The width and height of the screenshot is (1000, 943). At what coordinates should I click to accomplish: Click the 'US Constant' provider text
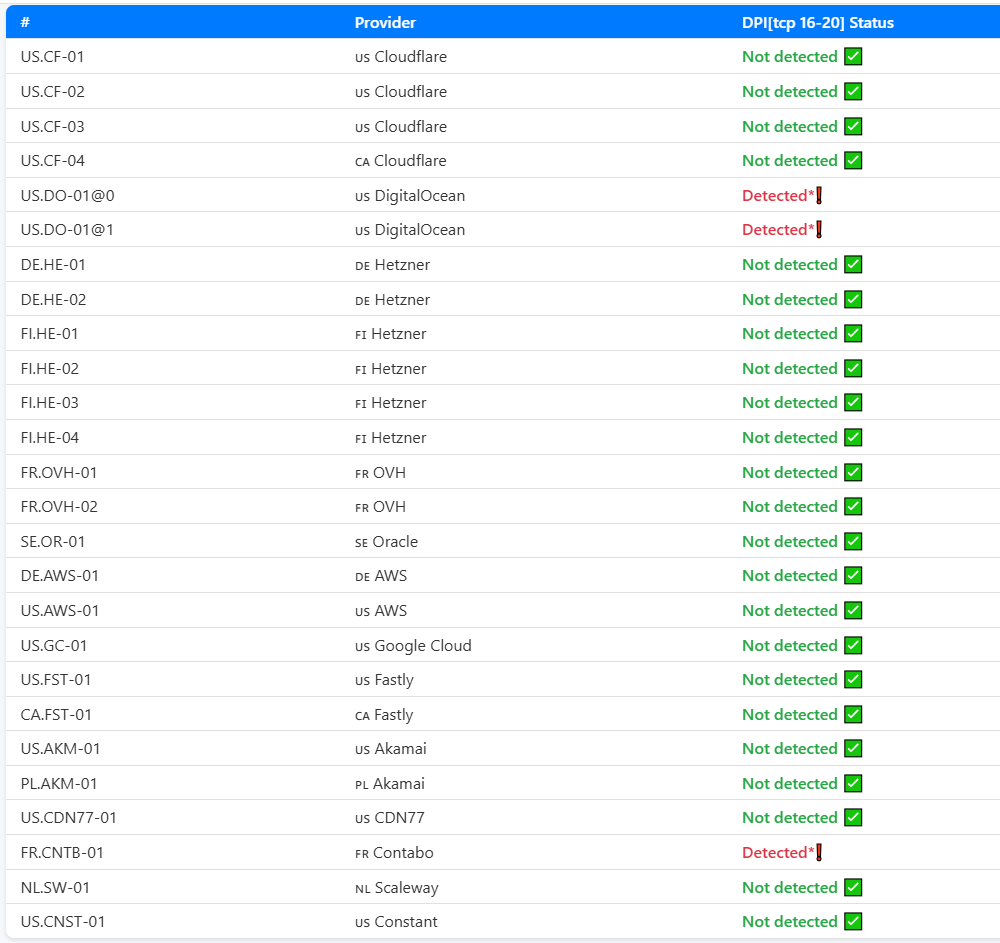click(396, 921)
